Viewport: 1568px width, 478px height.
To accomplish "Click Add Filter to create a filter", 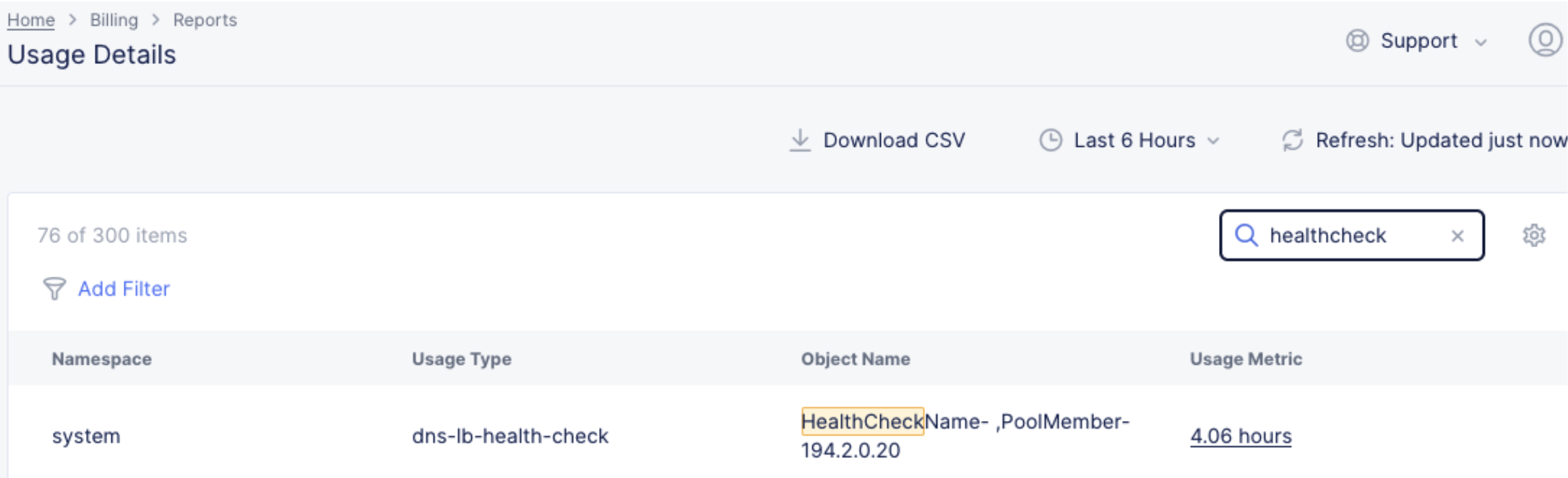I will point(124,288).
